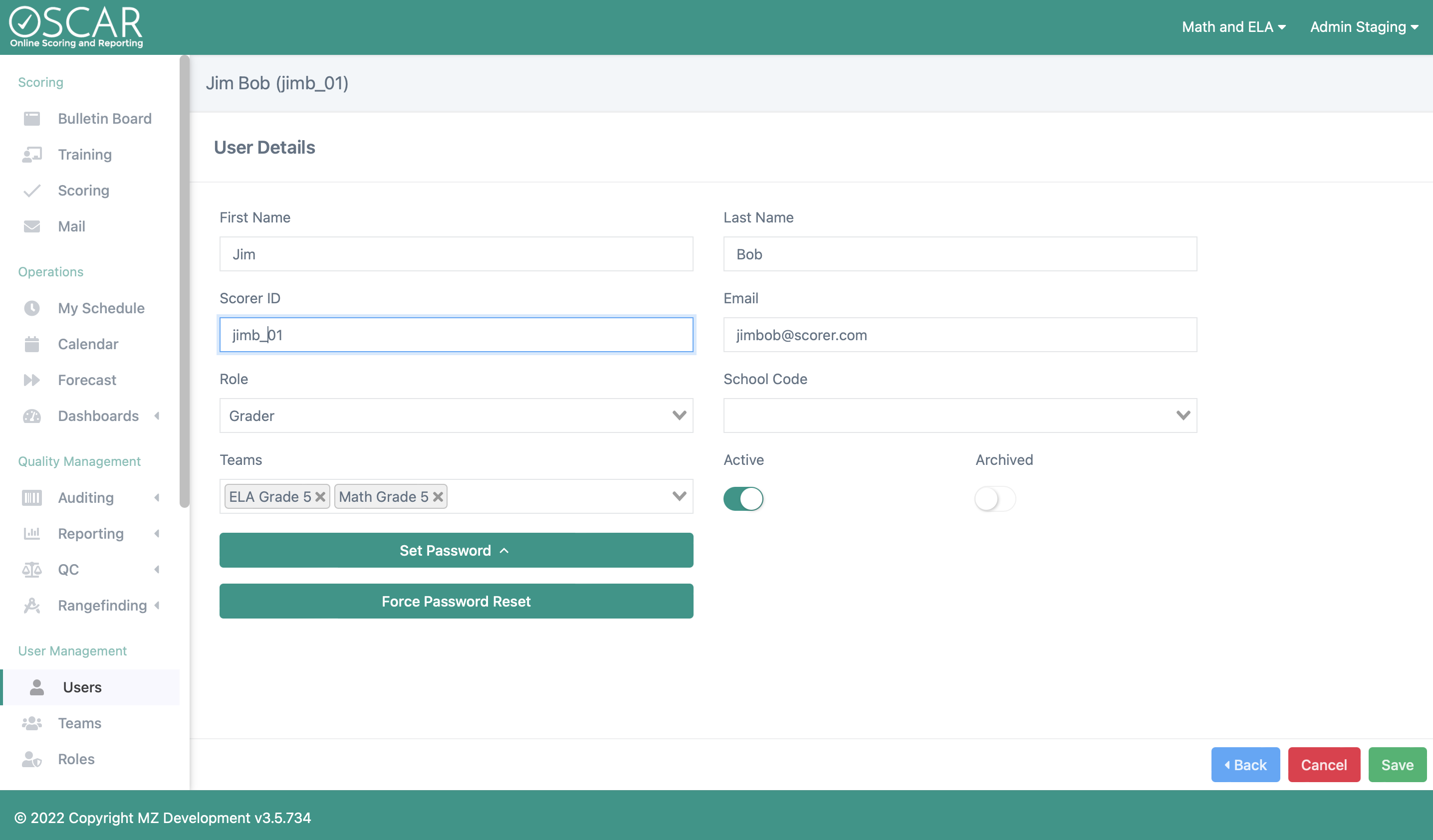Expand the Math and ELA project menu
This screenshot has width=1433, height=840.
1233,27
